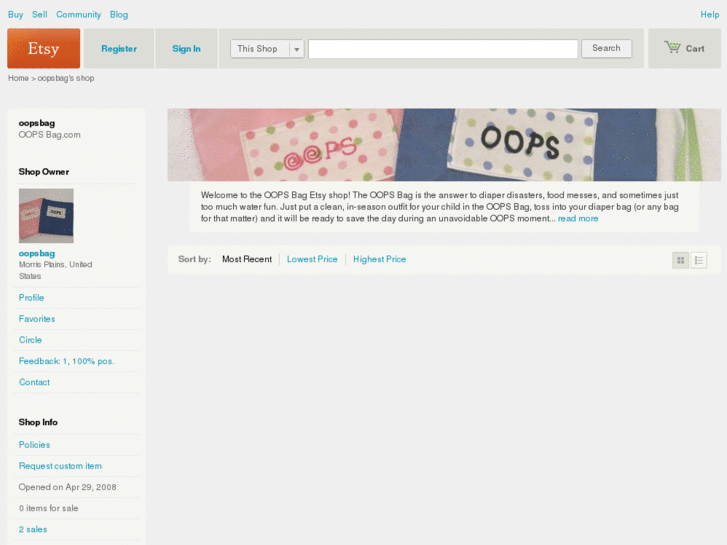Open the Buy menu

point(15,15)
